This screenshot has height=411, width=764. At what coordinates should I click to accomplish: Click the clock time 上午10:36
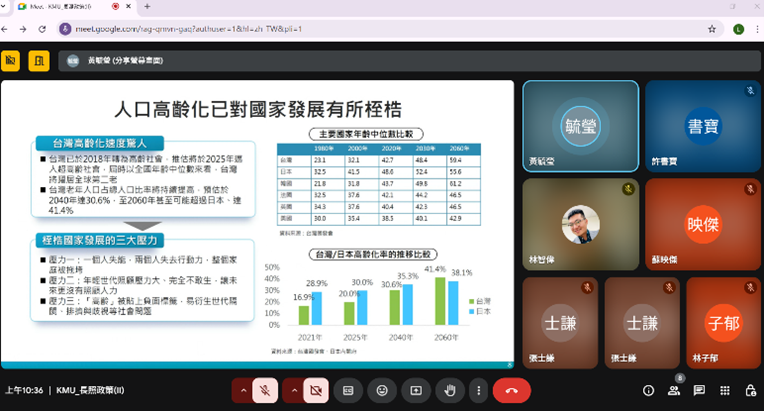pyautogui.click(x=24, y=391)
